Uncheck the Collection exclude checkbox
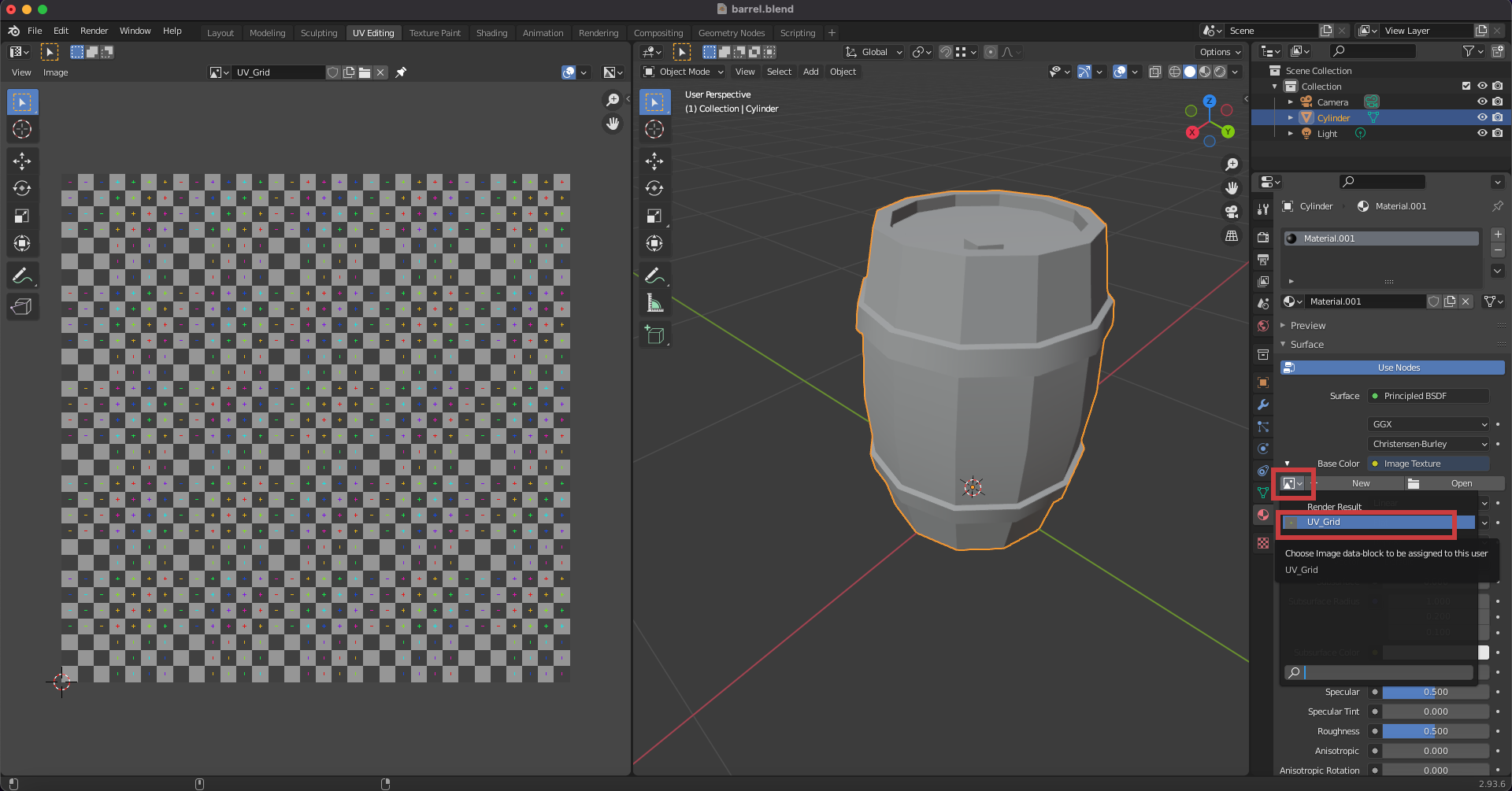Screen dimensions: 1512x791 pyautogui.click(x=1466, y=86)
